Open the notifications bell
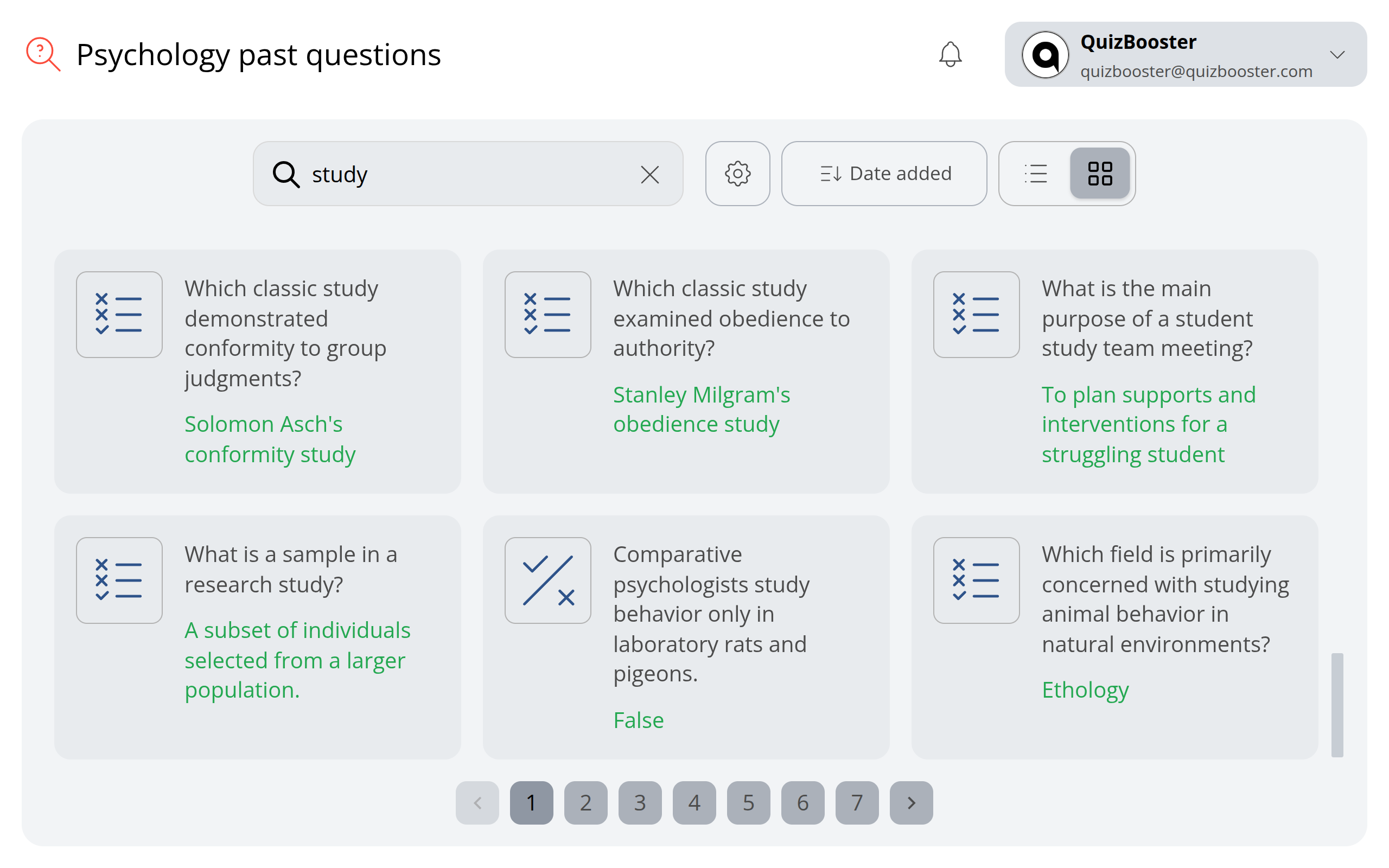This screenshot has width=1389, height=868. tap(950, 55)
